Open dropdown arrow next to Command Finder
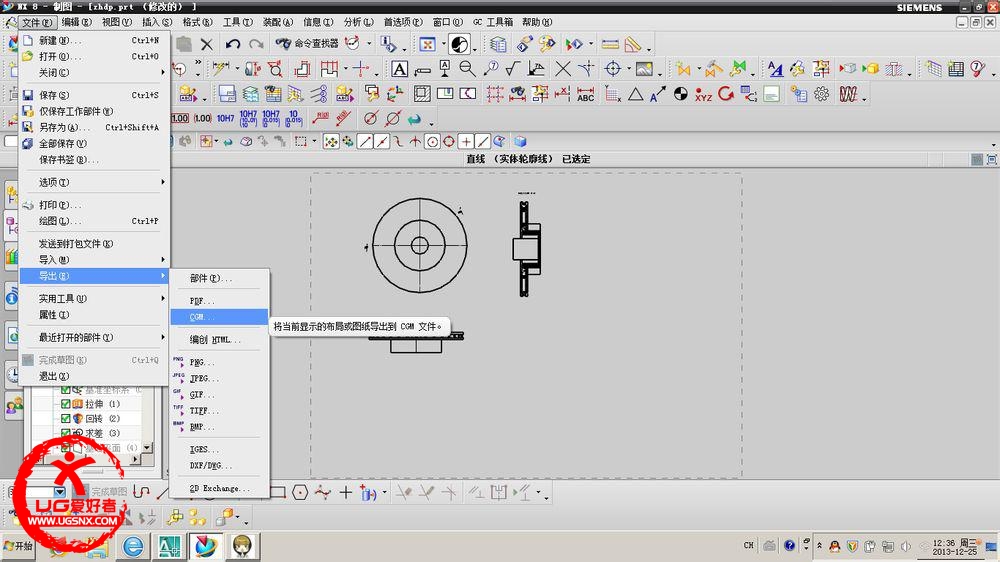This screenshot has width=1000, height=562. pos(369,44)
